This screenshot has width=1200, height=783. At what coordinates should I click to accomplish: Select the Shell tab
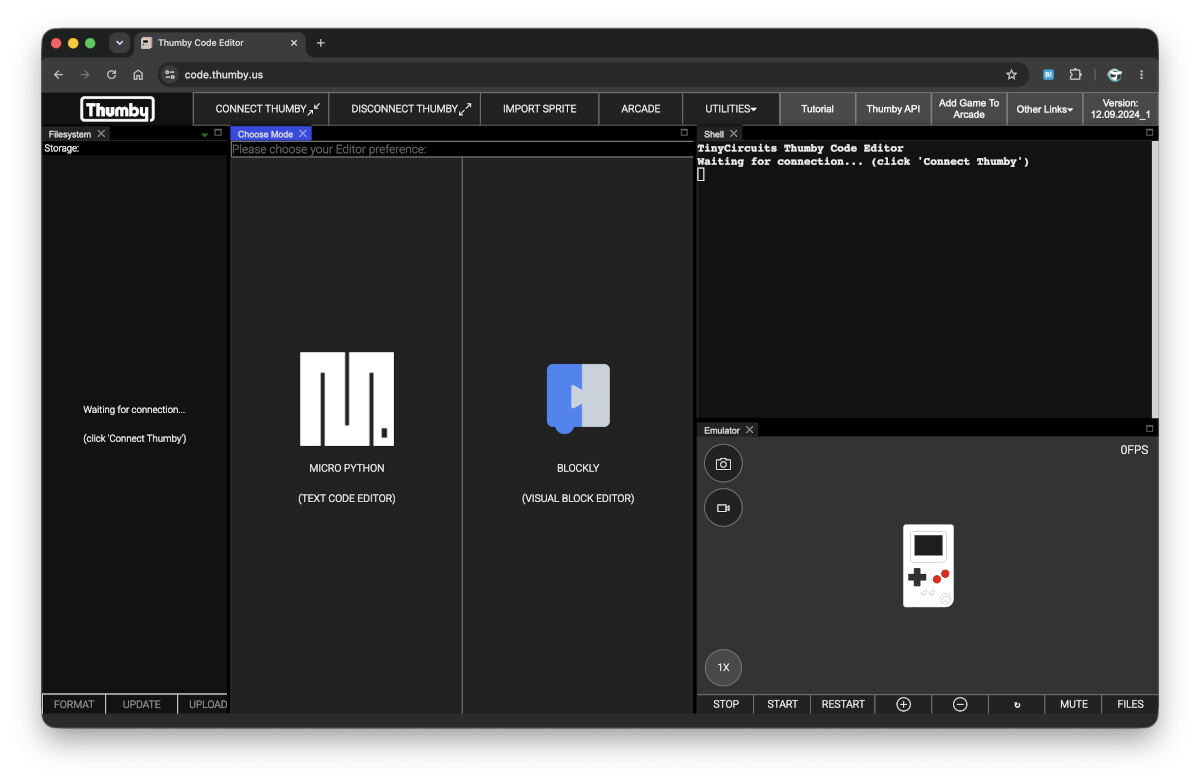point(714,134)
